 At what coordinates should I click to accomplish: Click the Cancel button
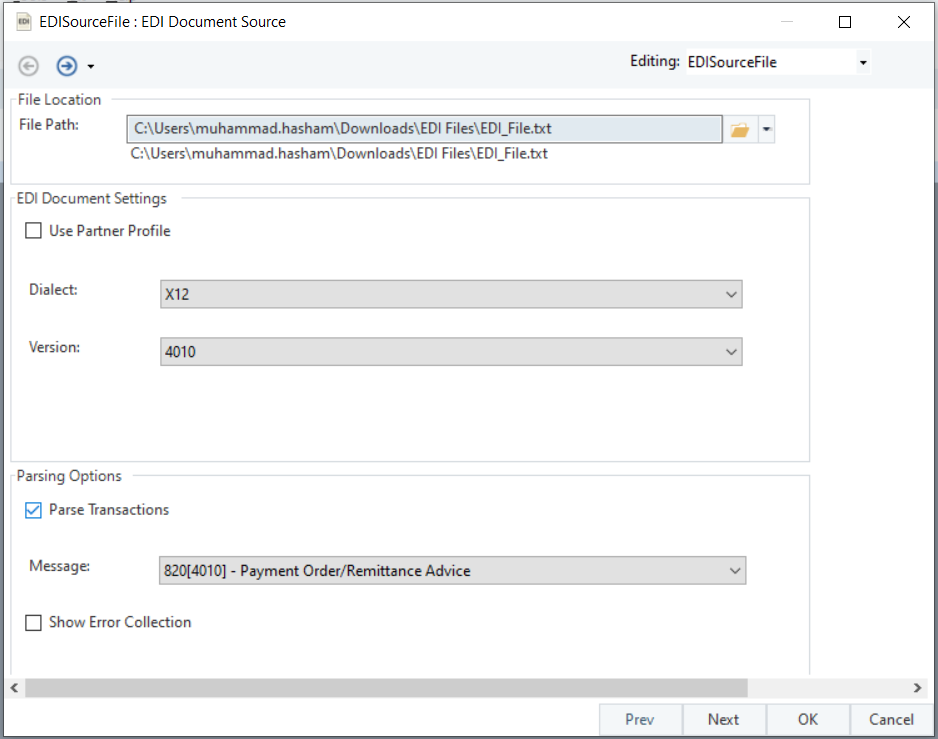[x=891, y=719]
